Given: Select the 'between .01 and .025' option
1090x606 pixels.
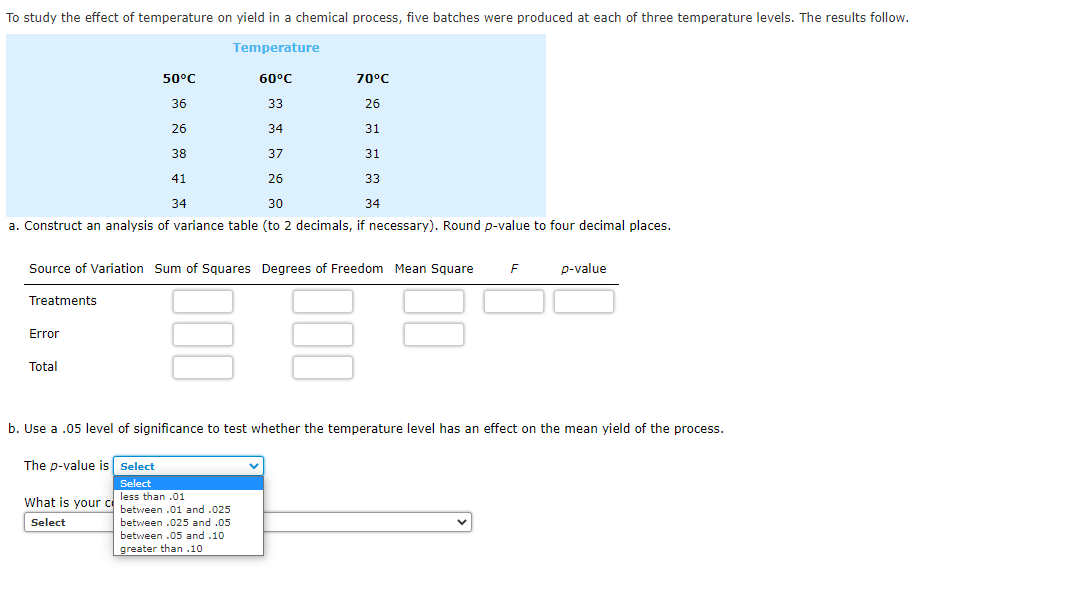Looking at the screenshot, I should [x=177, y=509].
